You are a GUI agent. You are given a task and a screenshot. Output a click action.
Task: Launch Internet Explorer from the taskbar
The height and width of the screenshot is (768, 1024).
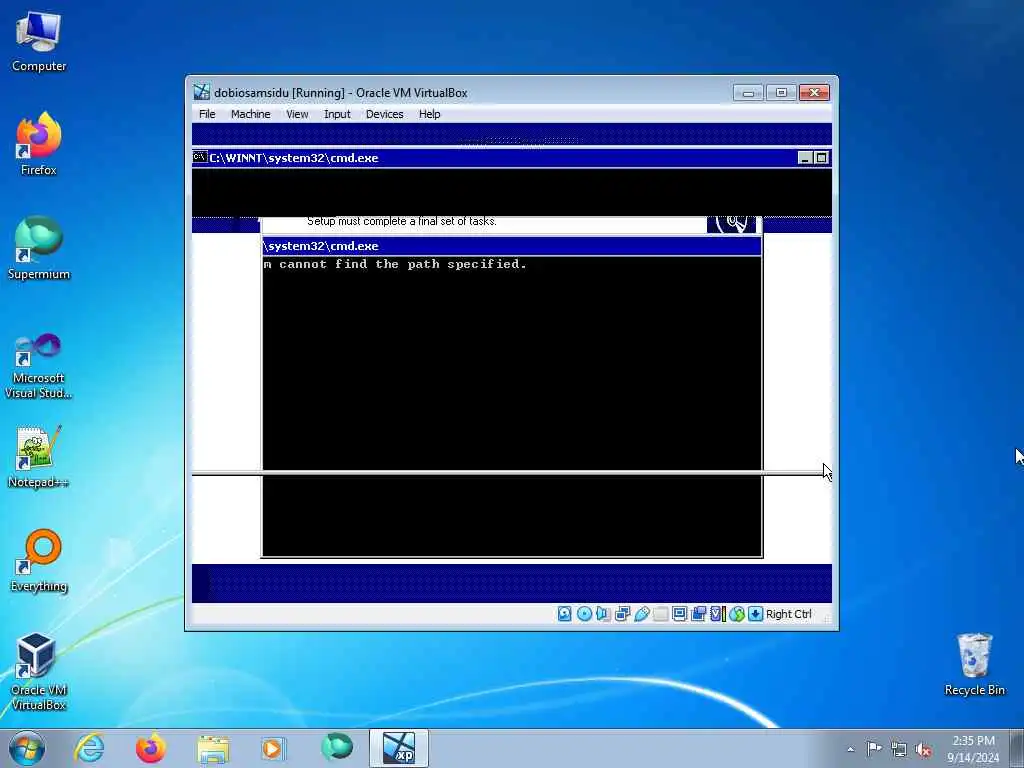click(89, 748)
